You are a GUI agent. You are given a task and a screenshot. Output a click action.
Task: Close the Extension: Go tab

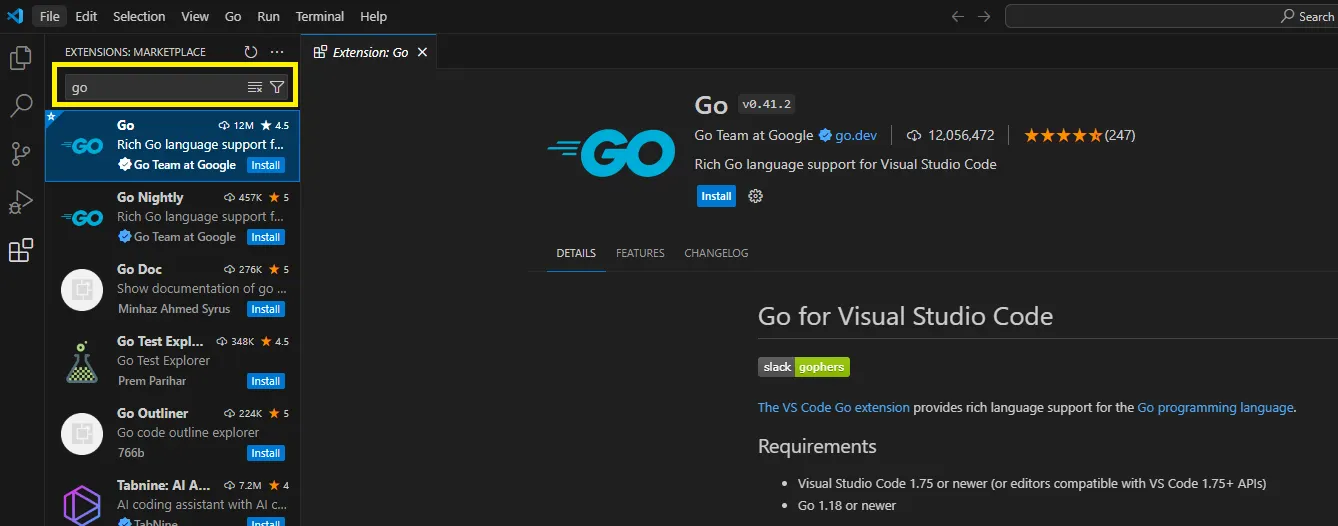coord(422,52)
